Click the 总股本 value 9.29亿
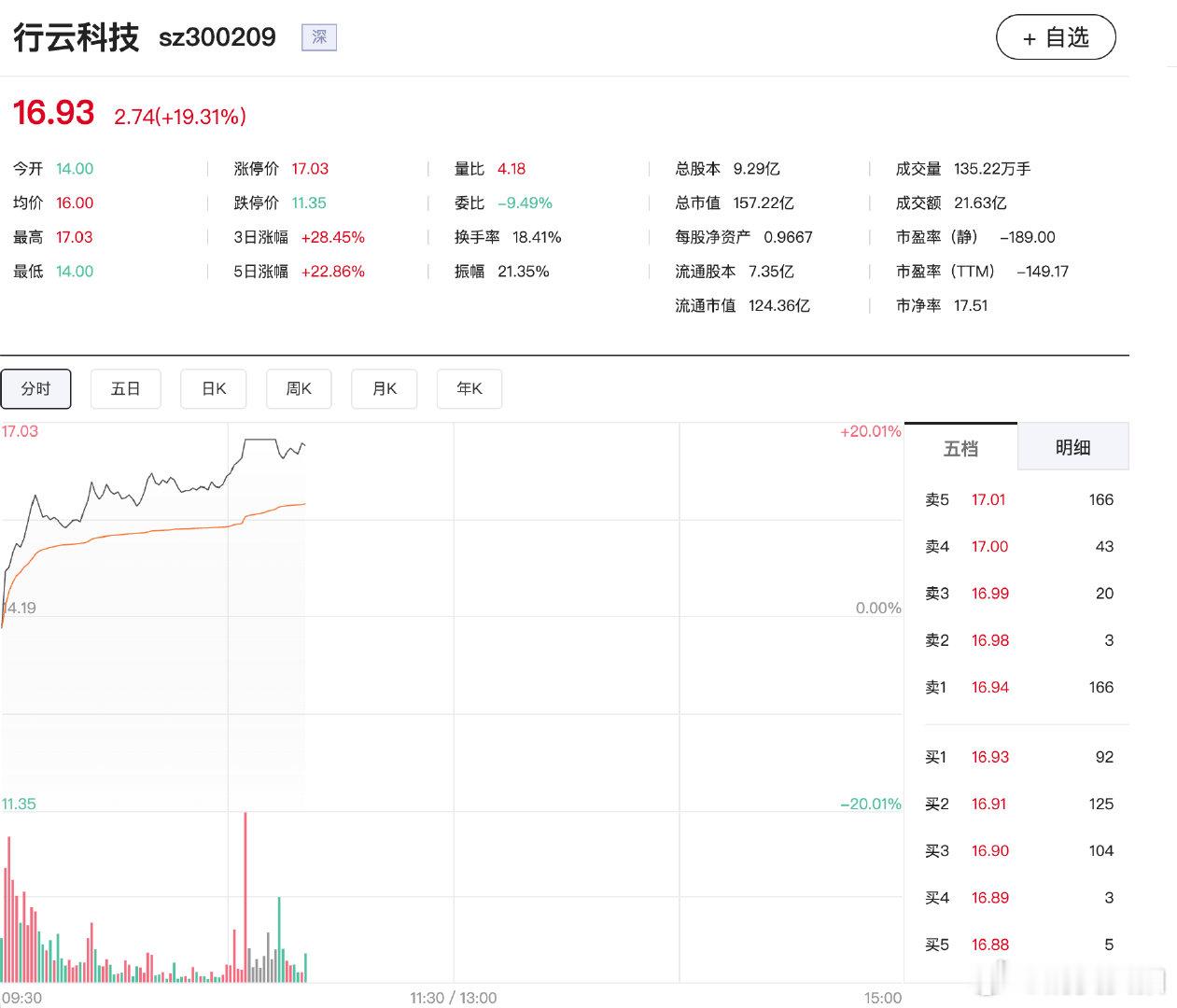The height and width of the screenshot is (1008, 1177). pos(756,169)
